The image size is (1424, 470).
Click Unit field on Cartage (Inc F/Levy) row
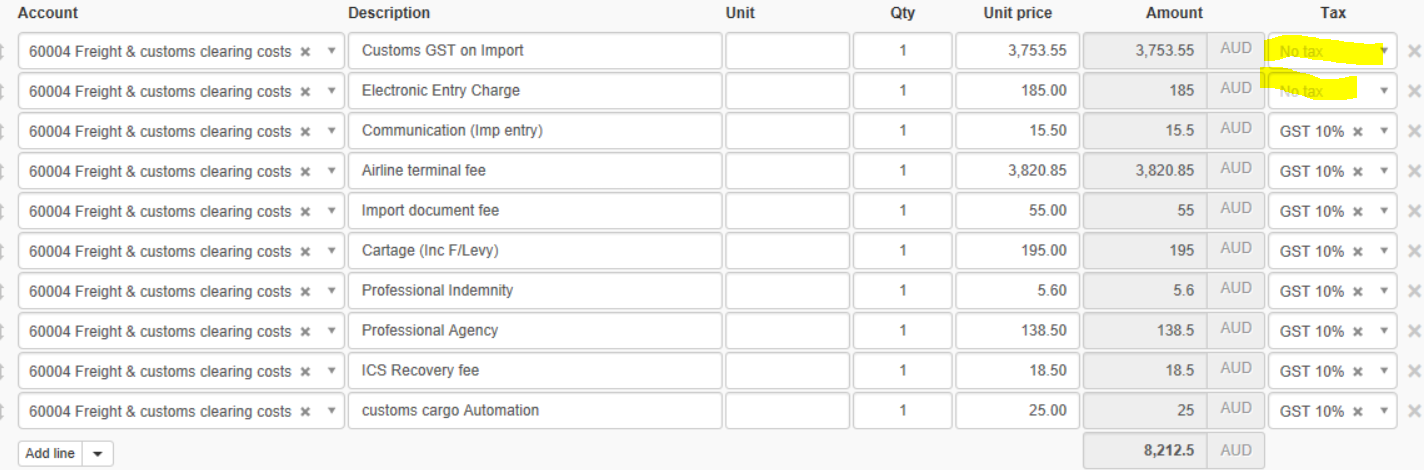click(787, 251)
